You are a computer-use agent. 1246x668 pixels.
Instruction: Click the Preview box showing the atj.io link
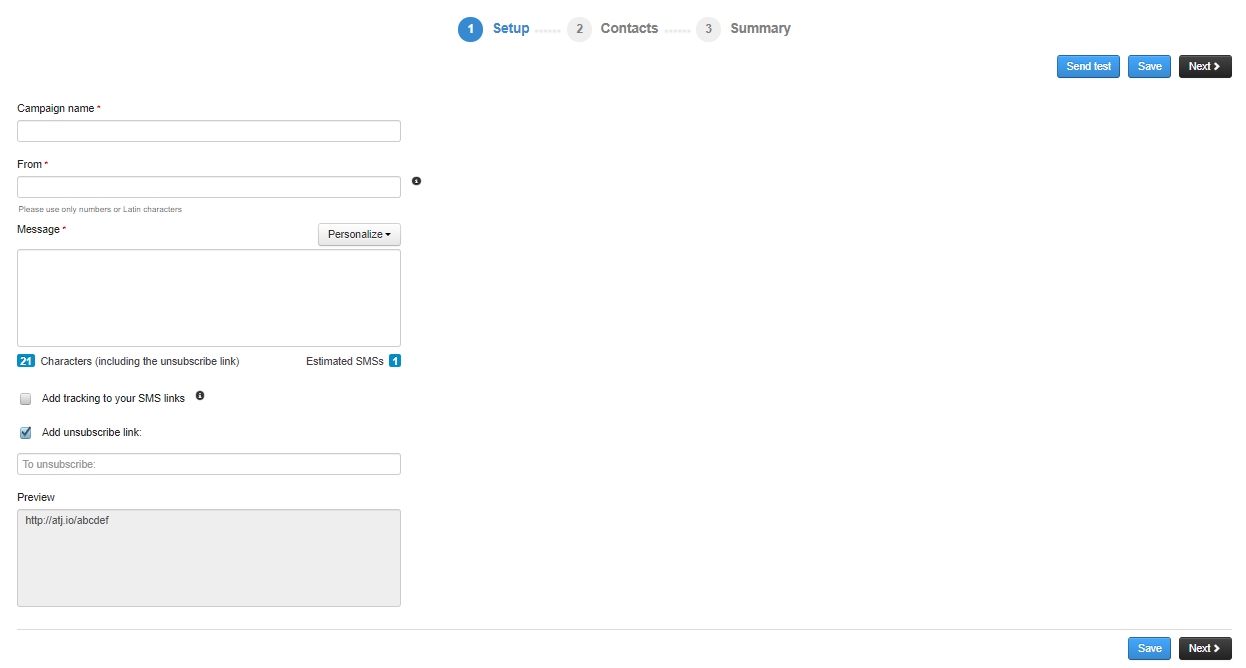(x=209, y=558)
